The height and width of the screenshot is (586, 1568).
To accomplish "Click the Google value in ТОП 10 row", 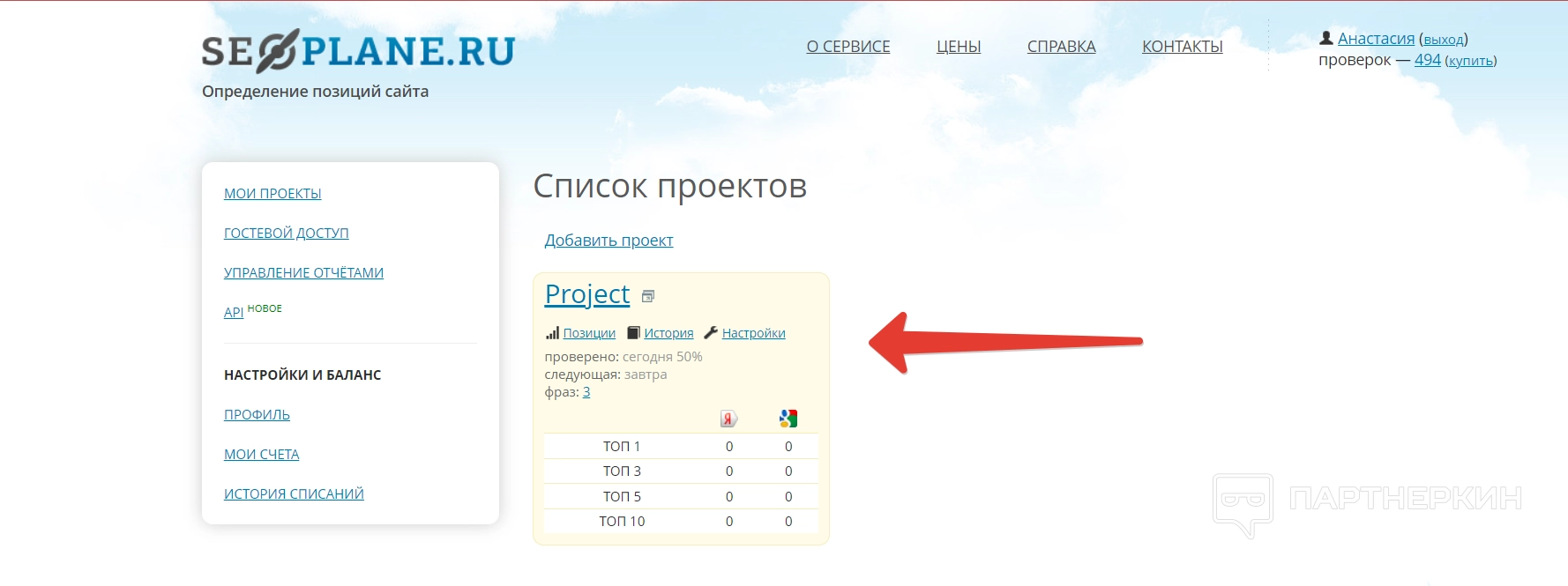I will (x=788, y=522).
